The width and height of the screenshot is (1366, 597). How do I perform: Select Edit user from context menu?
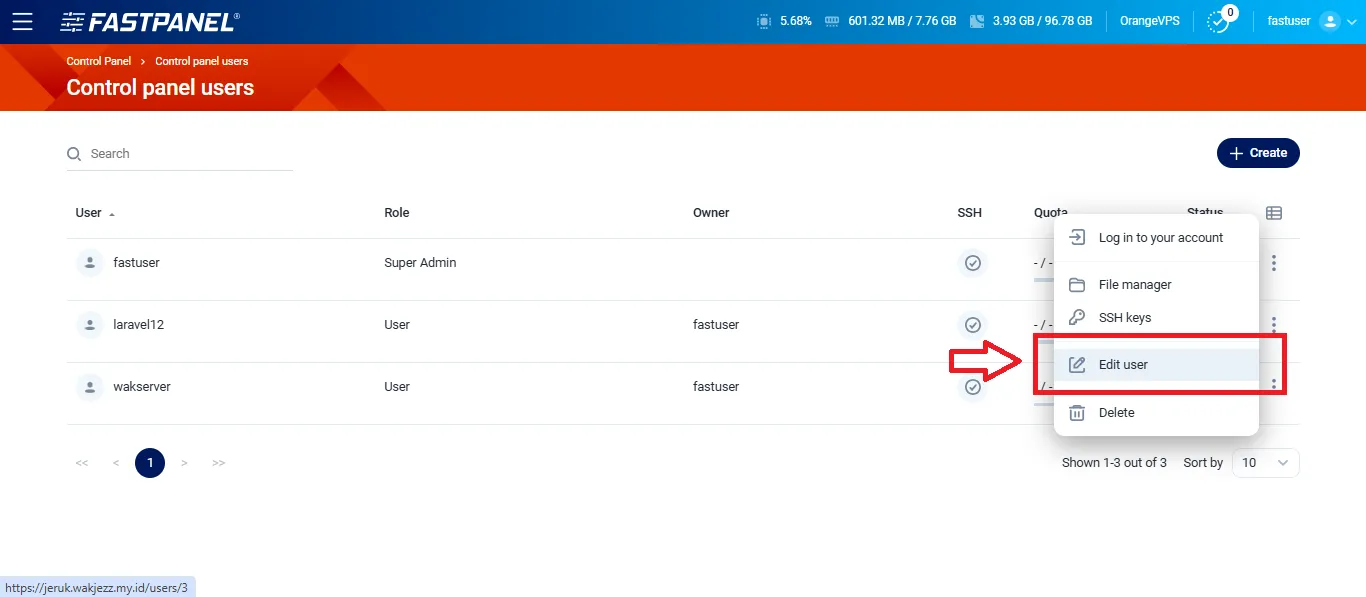point(1122,365)
